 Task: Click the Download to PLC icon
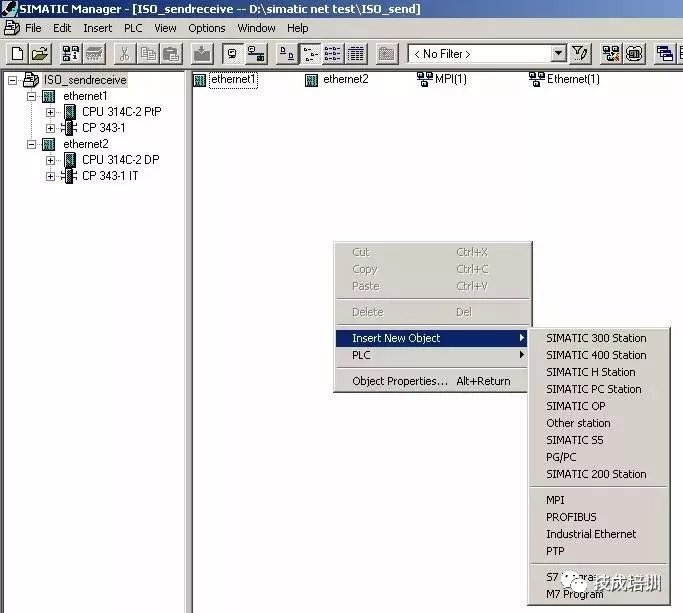(202, 54)
